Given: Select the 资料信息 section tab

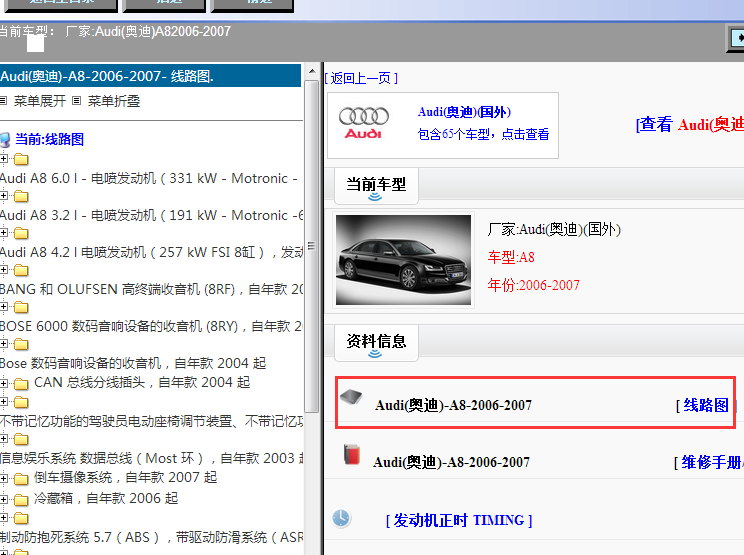Looking at the screenshot, I should tap(376, 343).
